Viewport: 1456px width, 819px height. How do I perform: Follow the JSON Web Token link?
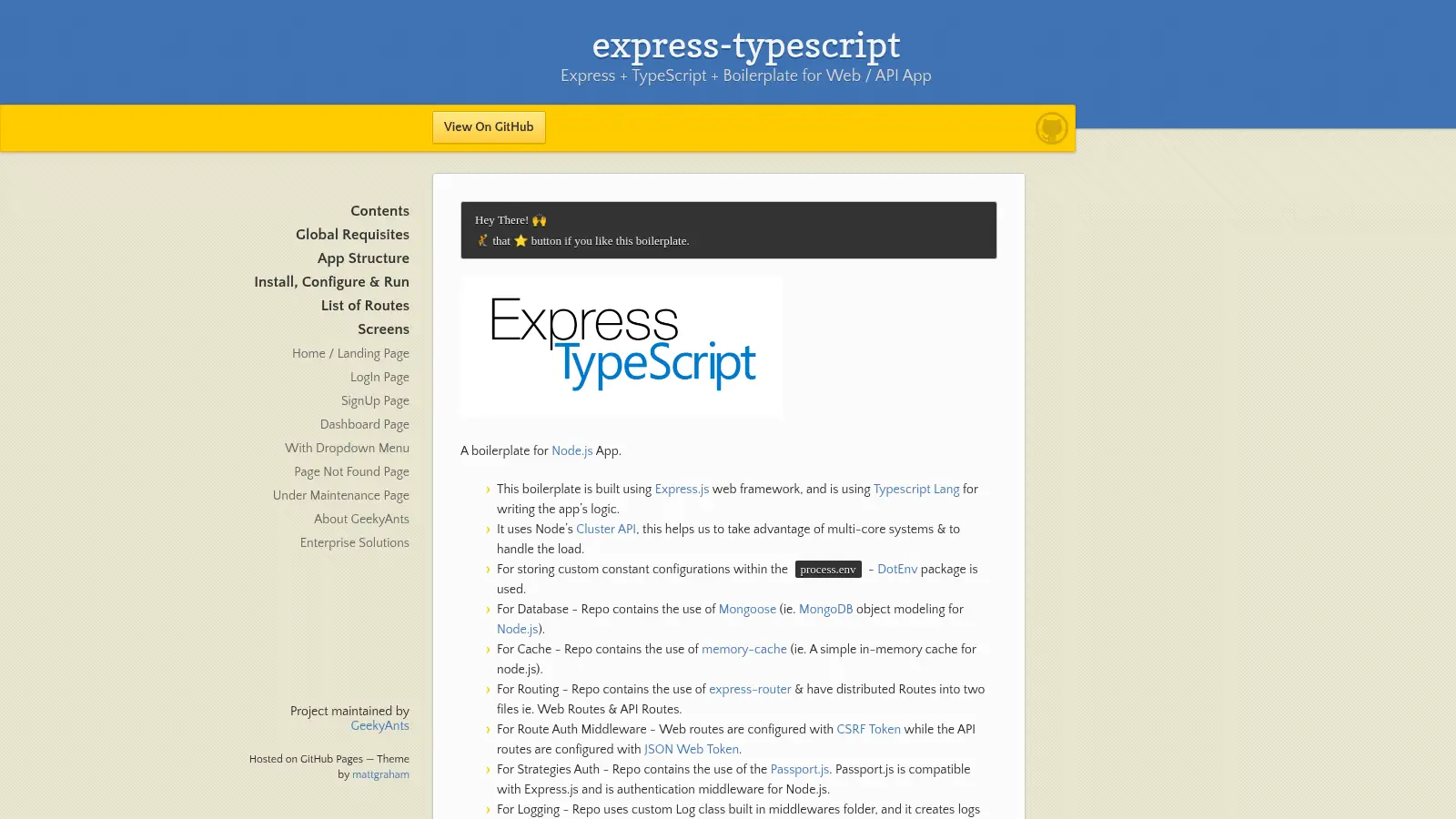tap(692, 750)
